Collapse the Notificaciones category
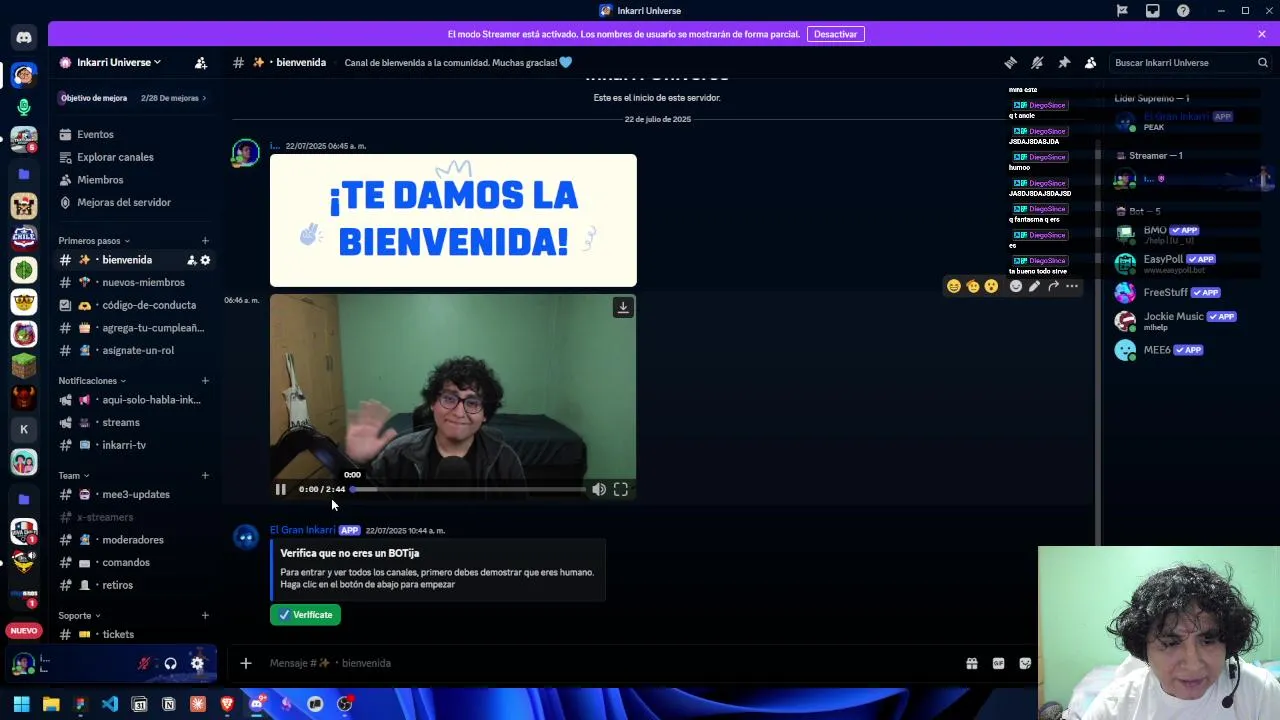1280x720 pixels. (x=92, y=381)
